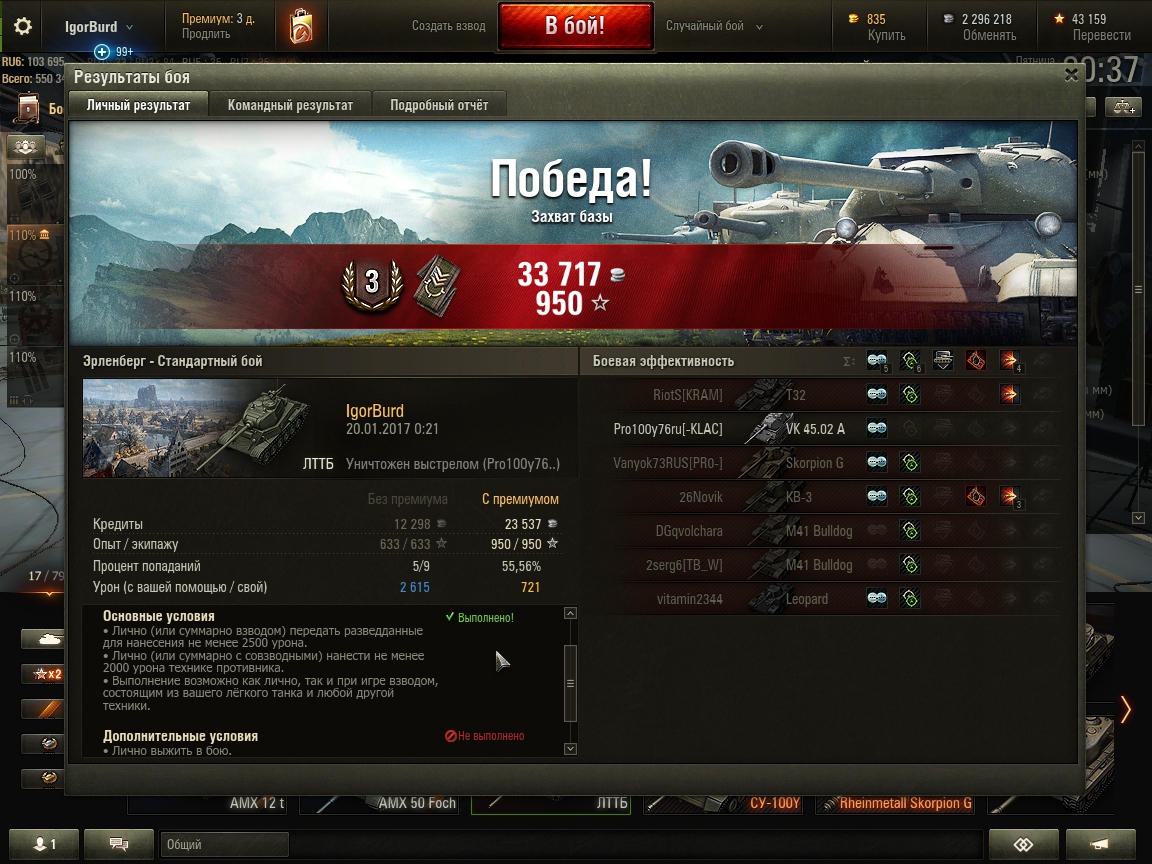Select the Rheinmetall Skorpion G tank
The height and width of the screenshot is (864, 1152).
click(896, 803)
